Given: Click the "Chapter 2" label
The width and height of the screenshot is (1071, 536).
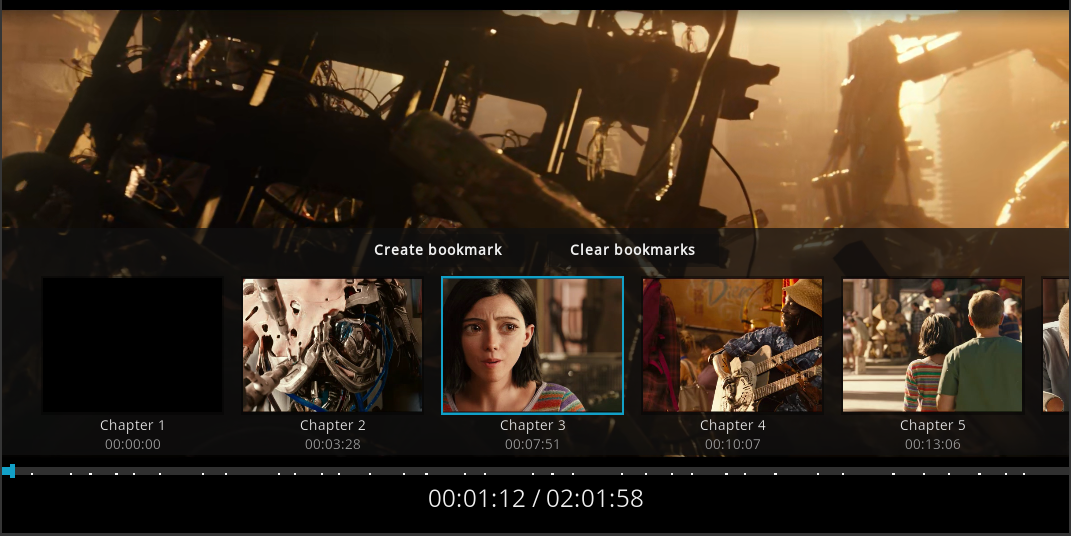Looking at the screenshot, I should coord(333,425).
